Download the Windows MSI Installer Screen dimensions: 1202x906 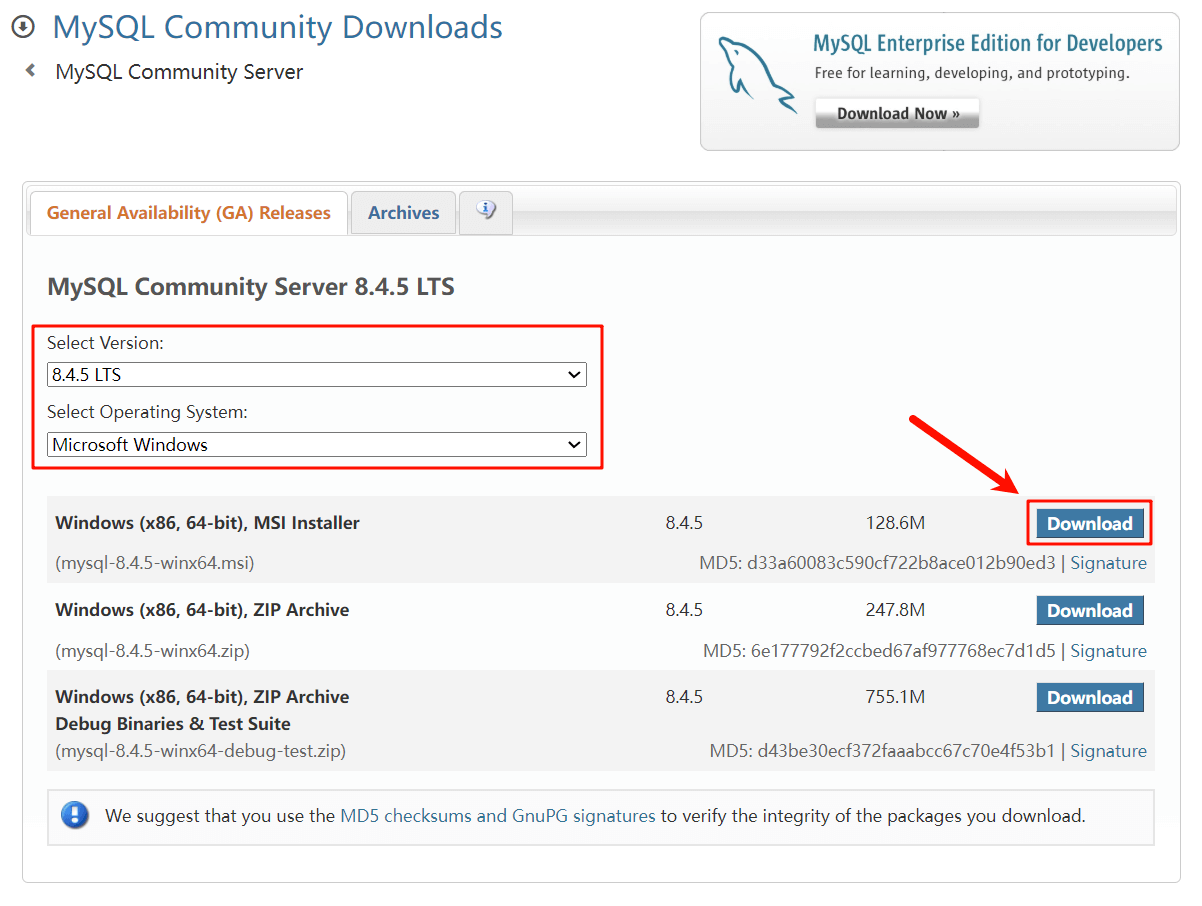(x=1090, y=523)
